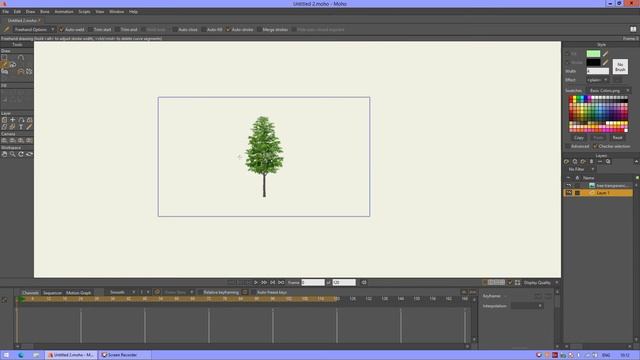Image resolution: width=640 pixels, height=360 pixels.
Task: Open the Display Quality dropdown
Action: click(540, 282)
